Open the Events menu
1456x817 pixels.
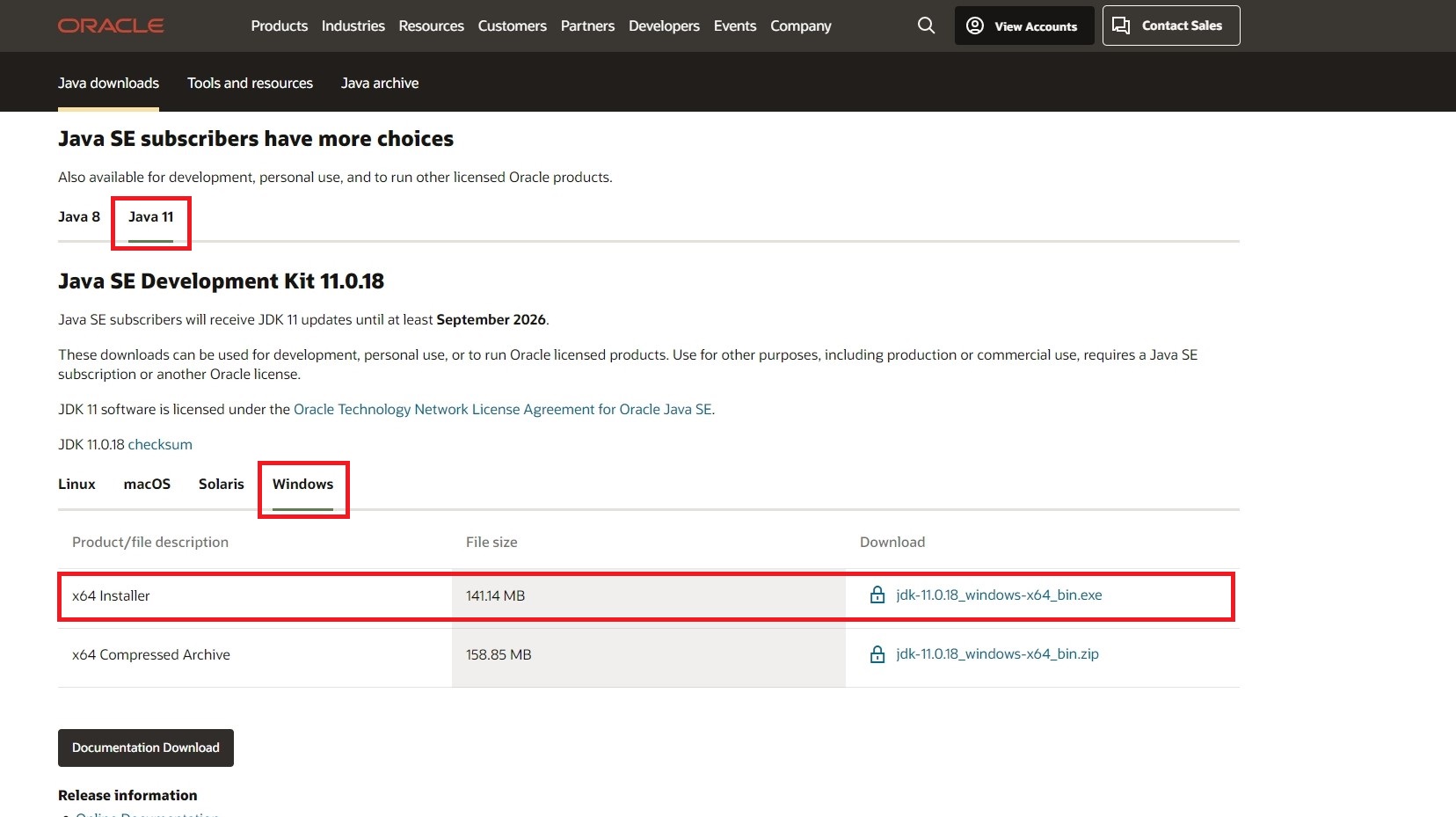pos(735,26)
